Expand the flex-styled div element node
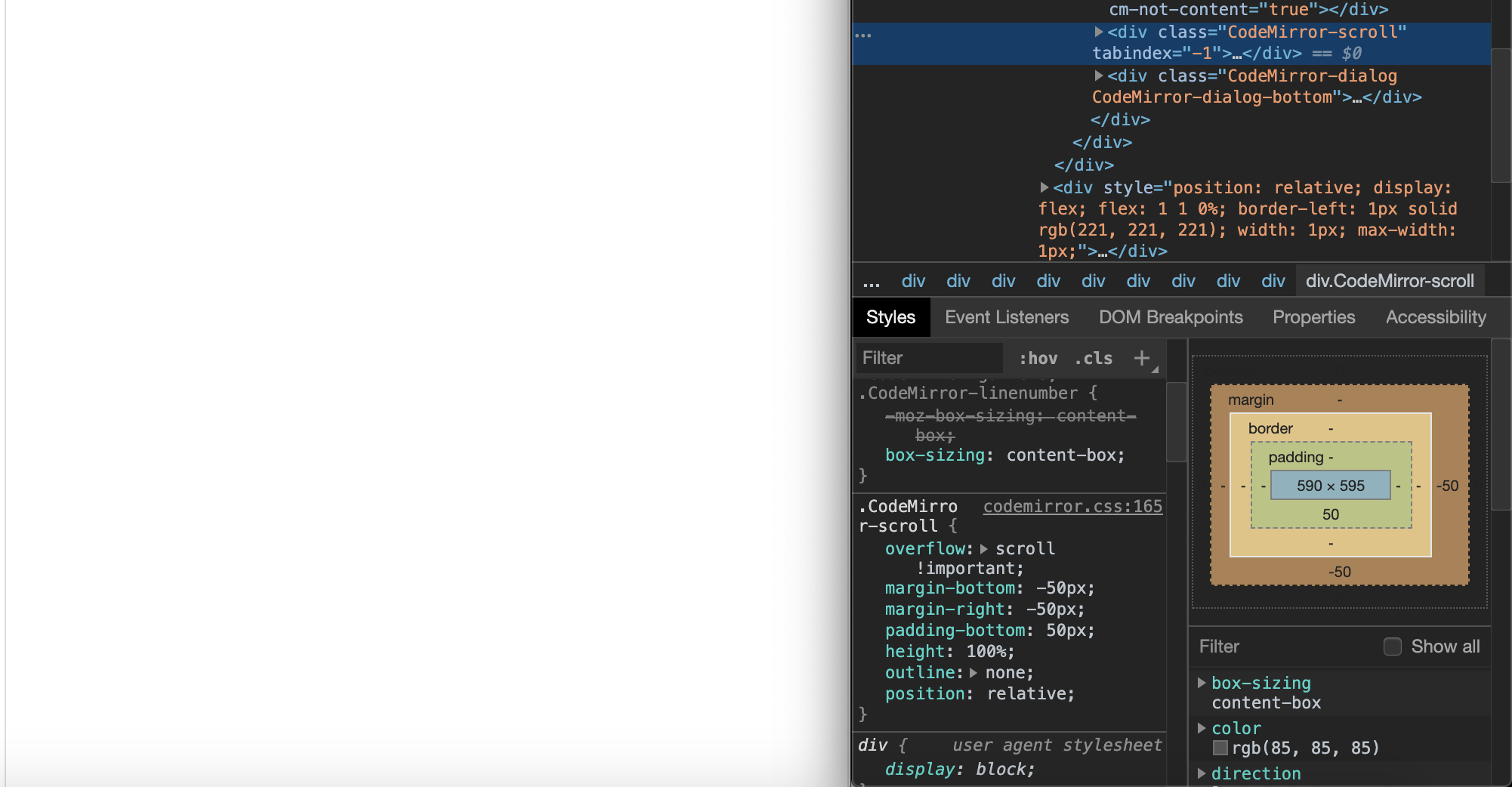The image size is (1512, 787). click(1044, 187)
